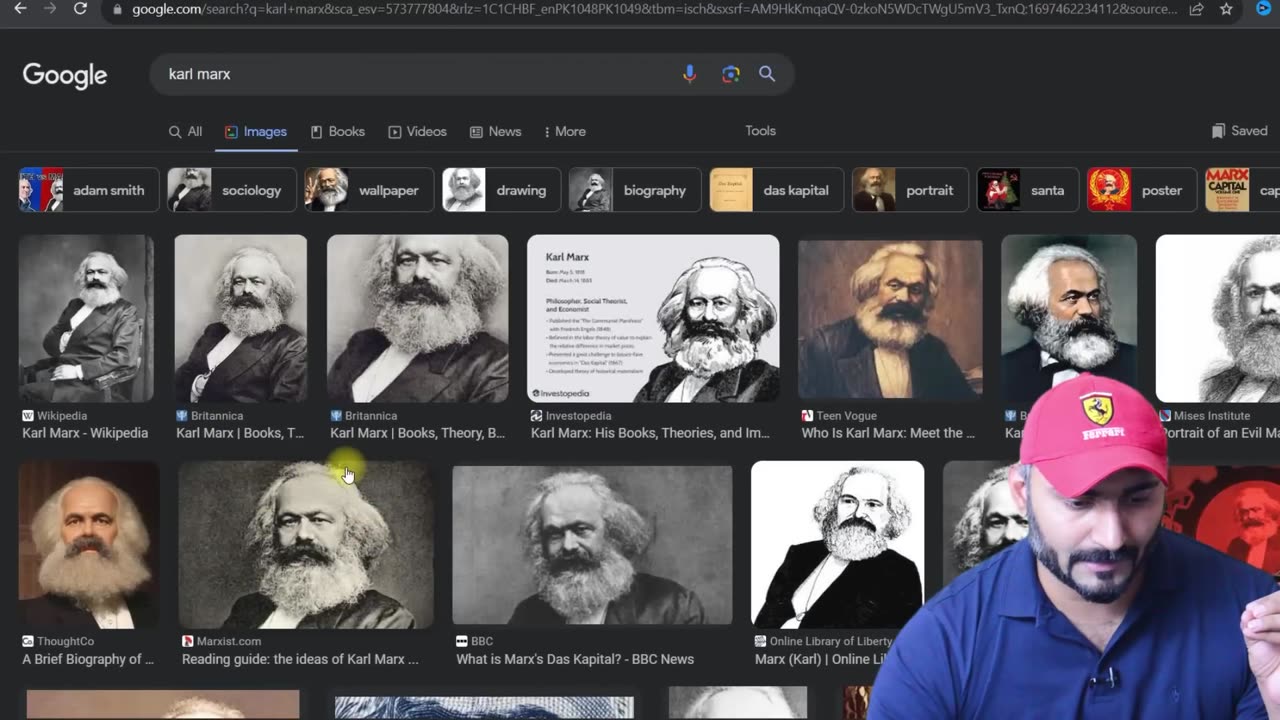The height and width of the screenshot is (720, 1280).
Task: Filter by the drawing chip
Action: click(502, 190)
